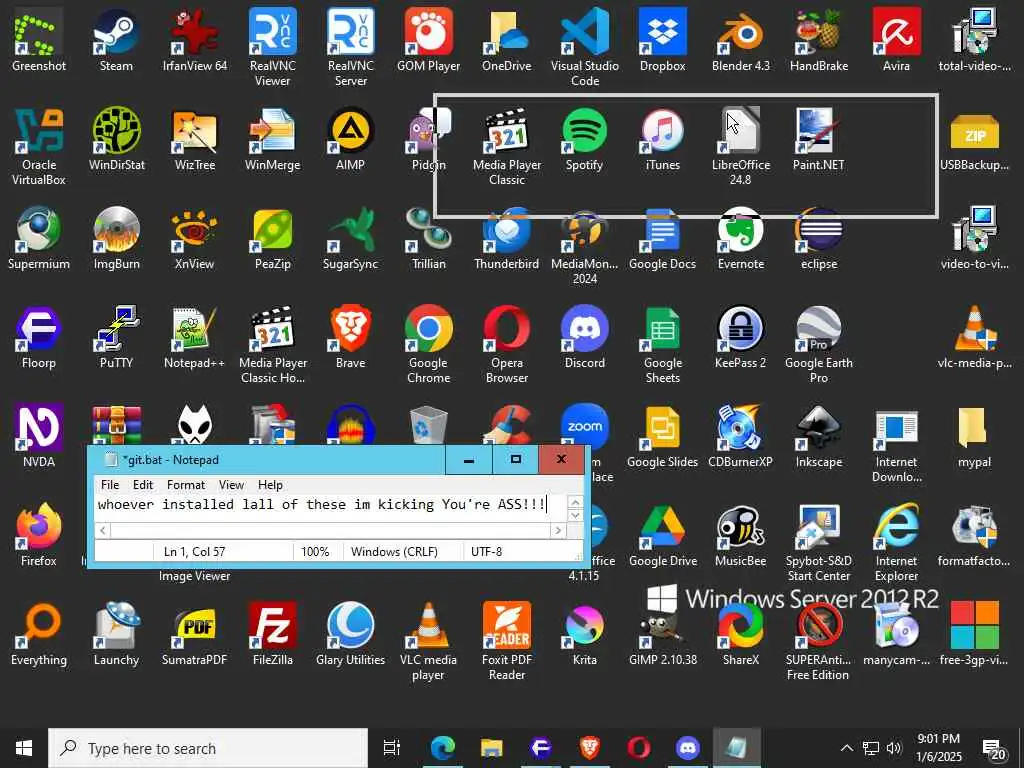Select the NVDA desktop icon

click(39, 438)
